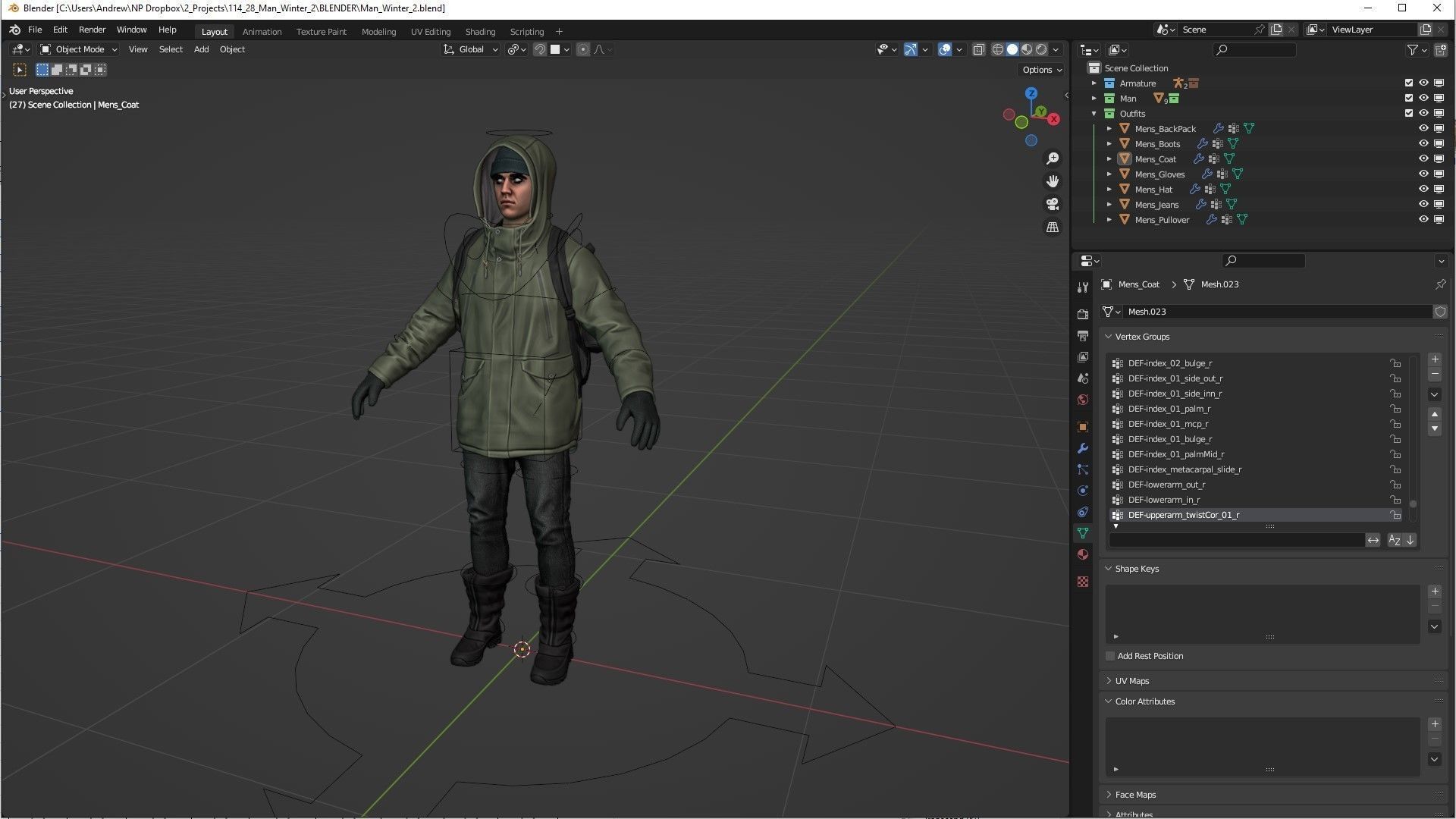Uncheck the Outfits collection checkbox
This screenshot has height=819, width=1456.
[1409, 114]
